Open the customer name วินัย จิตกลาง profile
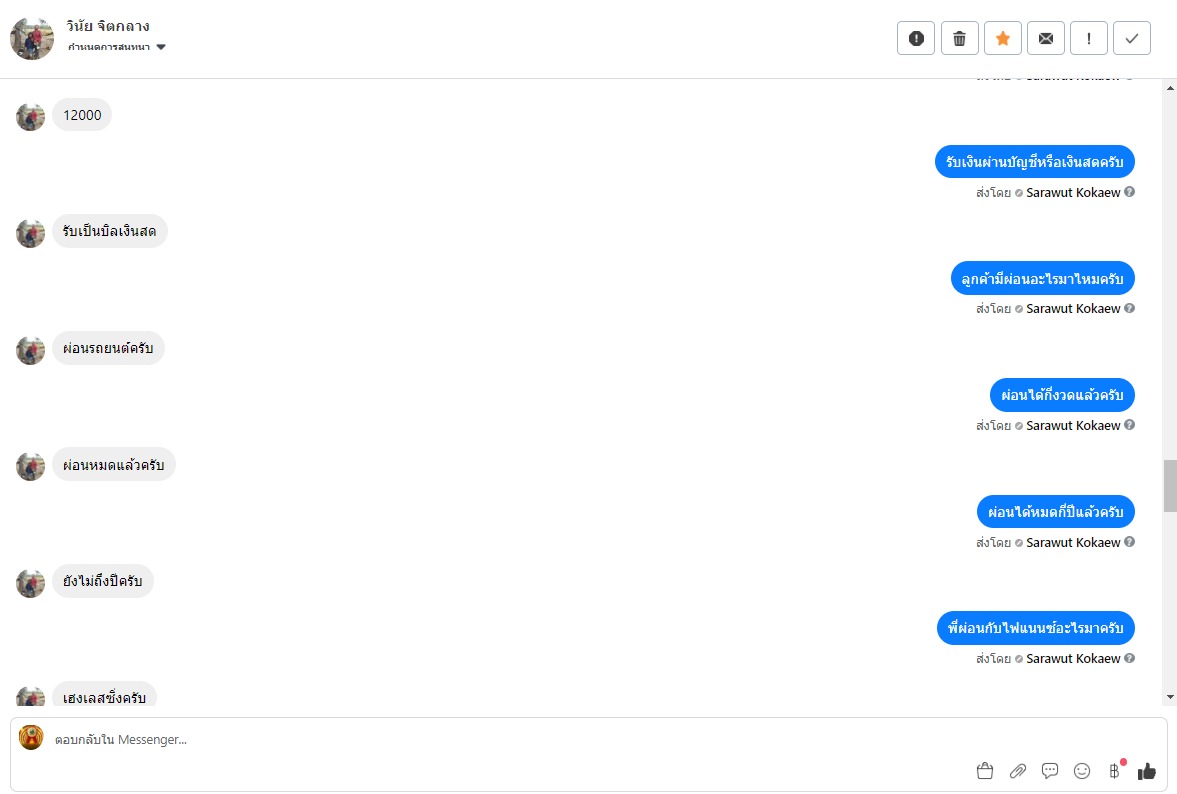The image size is (1177, 794). coord(108,26)
